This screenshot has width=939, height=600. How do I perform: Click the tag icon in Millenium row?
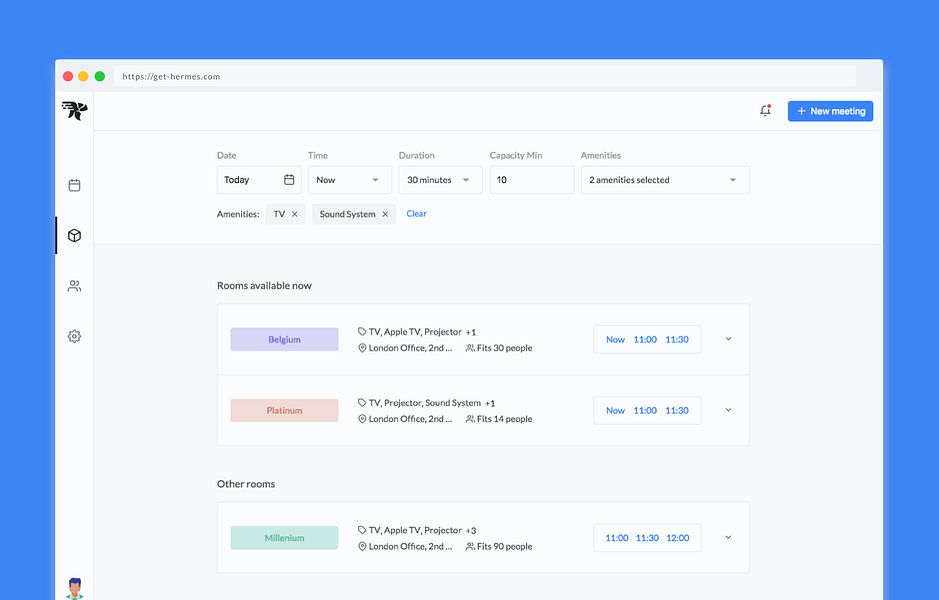pyautogui.click(x=362, y=530)
